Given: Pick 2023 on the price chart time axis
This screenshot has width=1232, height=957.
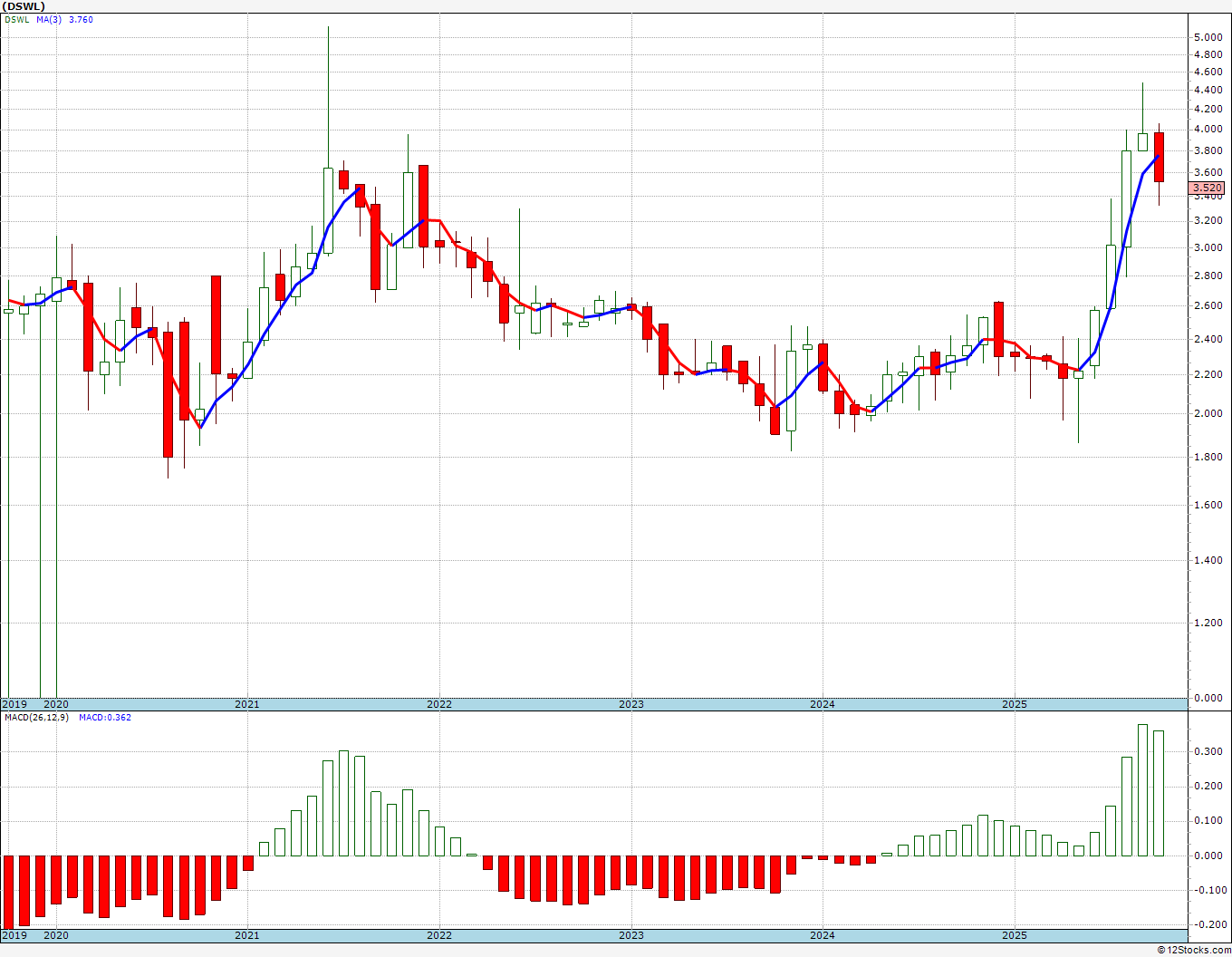Looking at the screenshot, I should tap(631, 704).
